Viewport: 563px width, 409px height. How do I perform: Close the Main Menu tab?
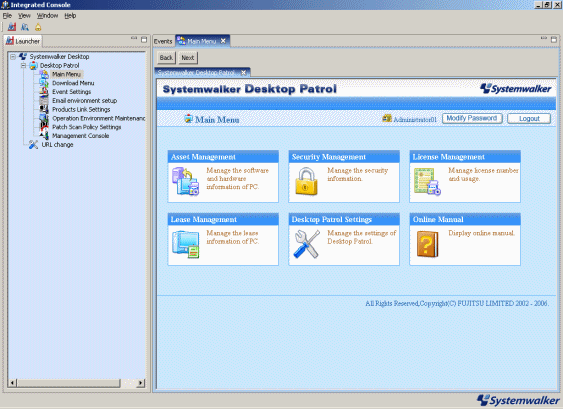pyautogui.click(x=223, y=41)
